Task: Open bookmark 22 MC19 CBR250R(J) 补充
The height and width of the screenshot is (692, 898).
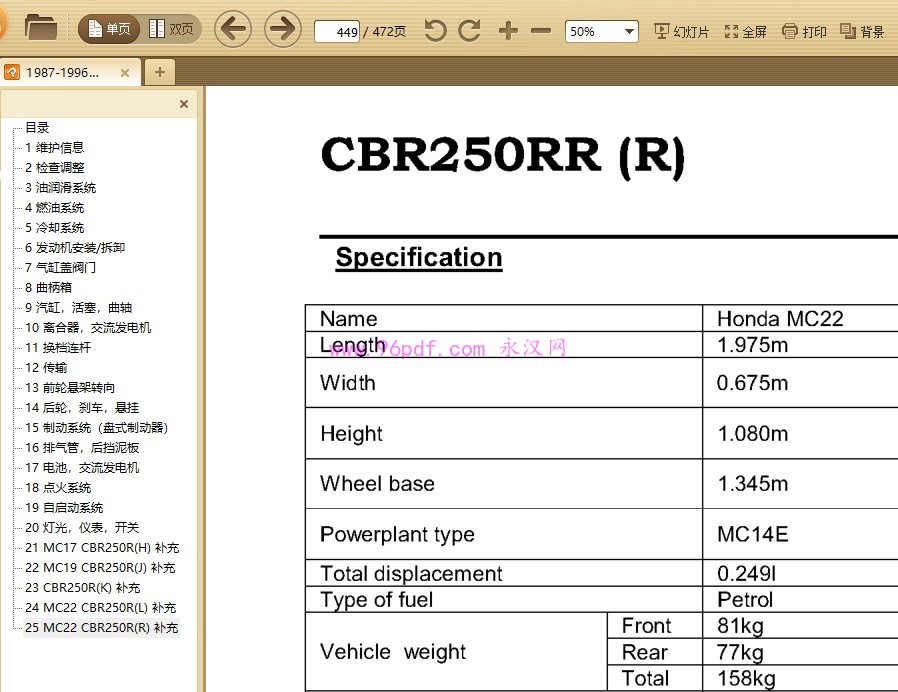Action: [x=100, y=568]
